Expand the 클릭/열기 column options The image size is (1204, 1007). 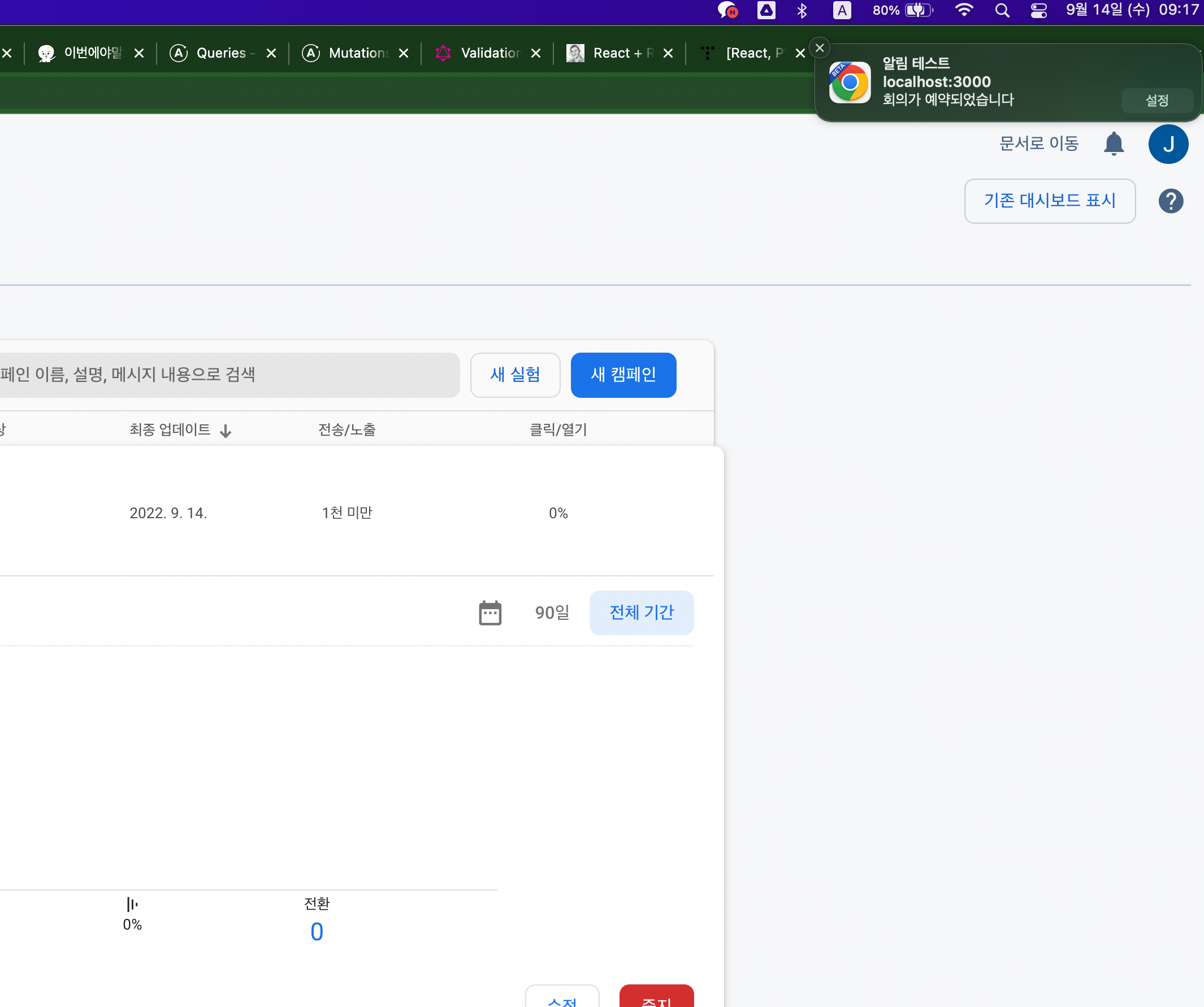pos(557,430)
